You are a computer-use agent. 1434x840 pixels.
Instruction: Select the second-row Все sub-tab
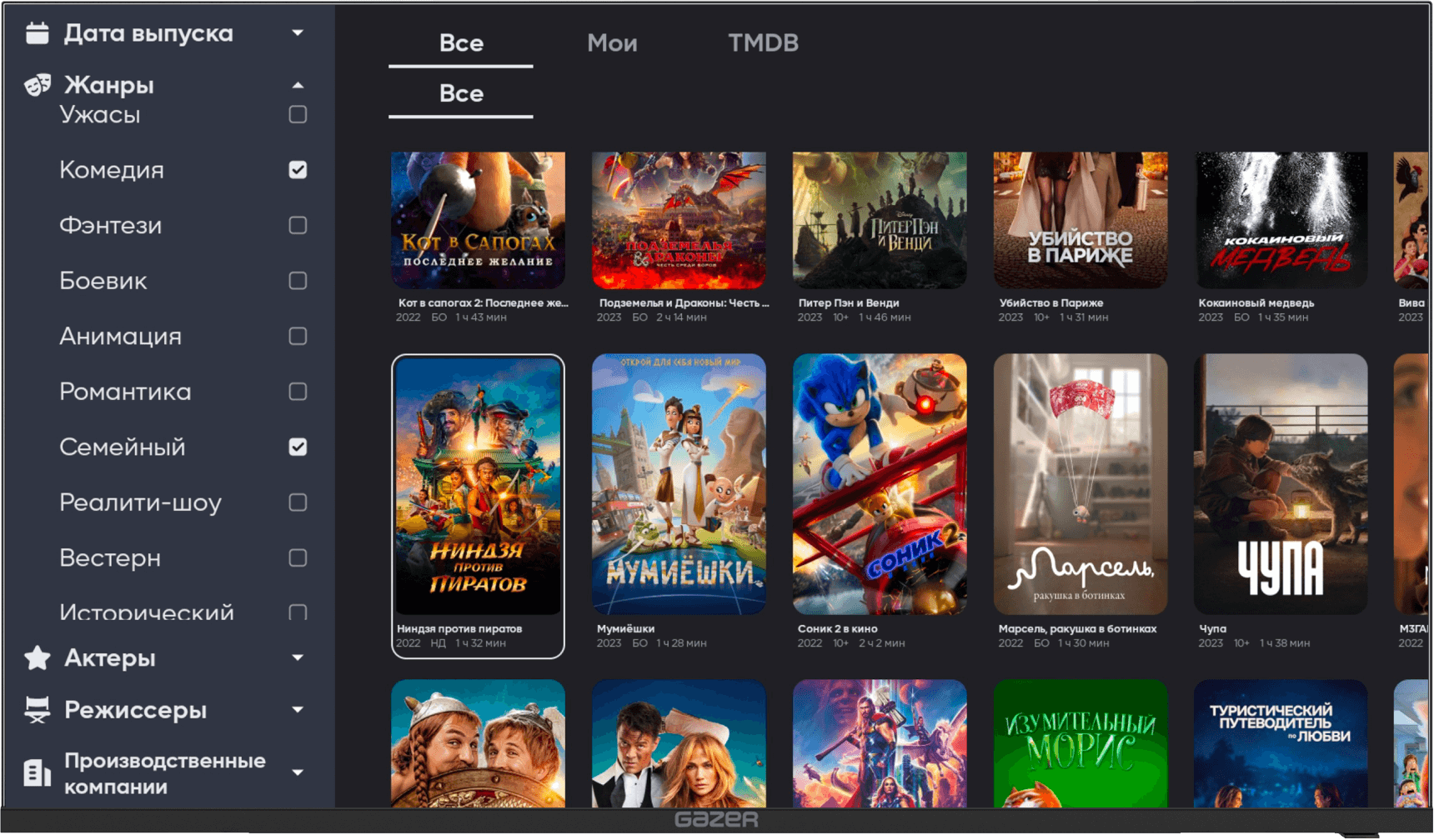[461, 94]
